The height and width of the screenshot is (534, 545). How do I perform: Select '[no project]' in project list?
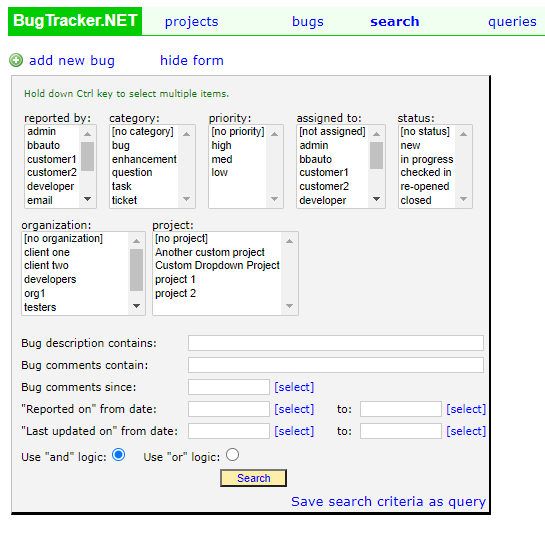pos(218,238)
